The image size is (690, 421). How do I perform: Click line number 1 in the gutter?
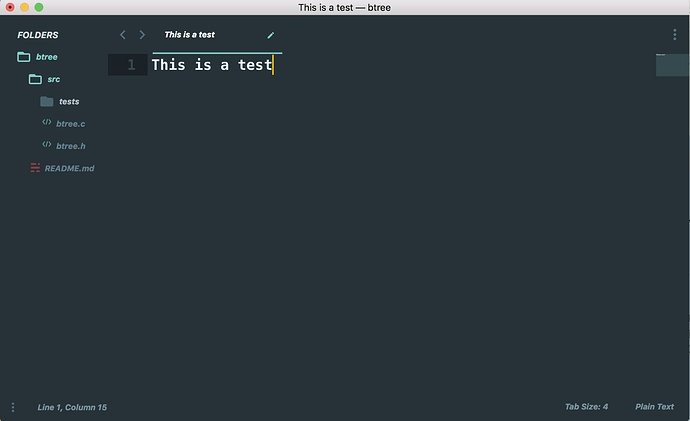131,65
